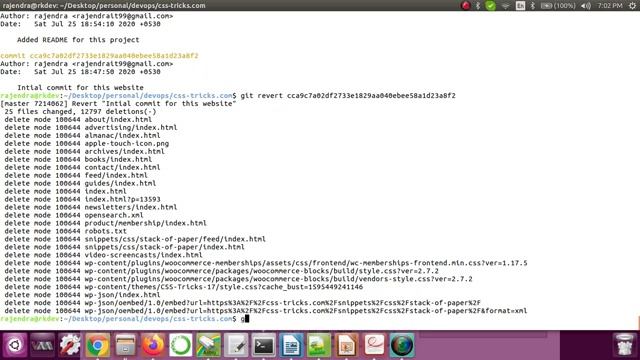The image size is (640, 360).
Task: Click the date line 'Sat Jul 25 18:54:10'
Action: [x=80, y=24]
